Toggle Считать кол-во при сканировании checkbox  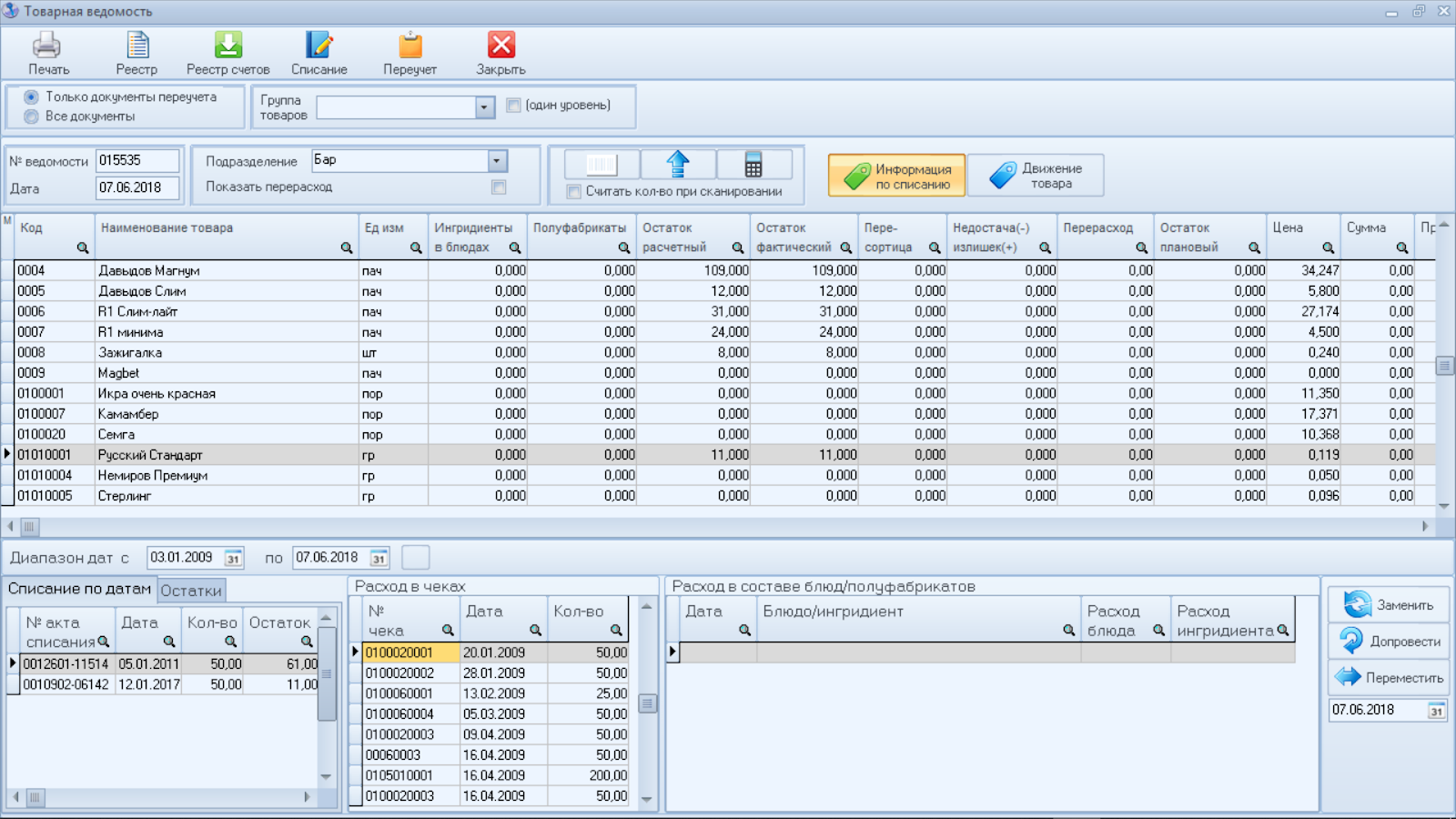tap(573, 192)
